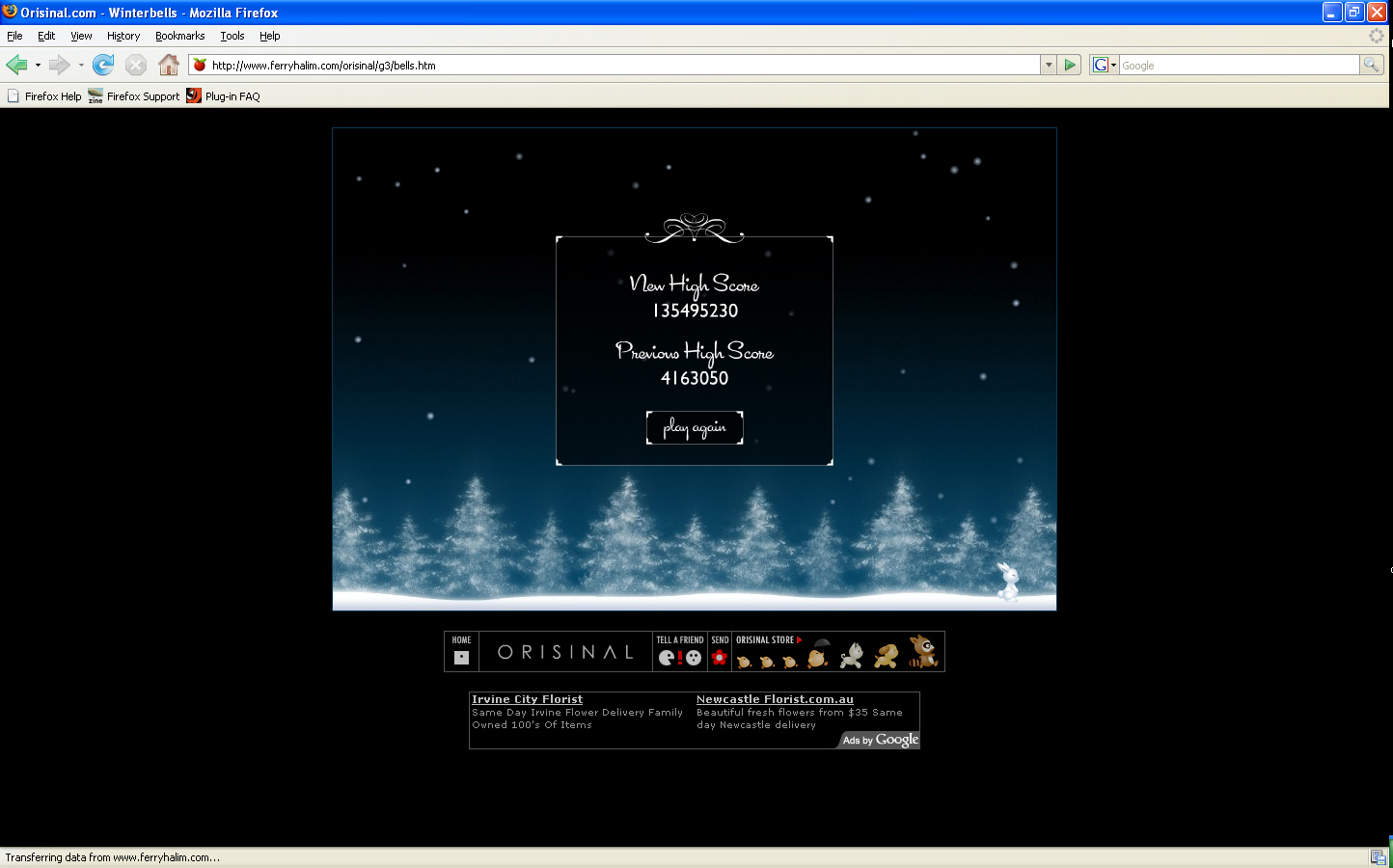
Task: Click the Google search input field
Action: 1240,65
